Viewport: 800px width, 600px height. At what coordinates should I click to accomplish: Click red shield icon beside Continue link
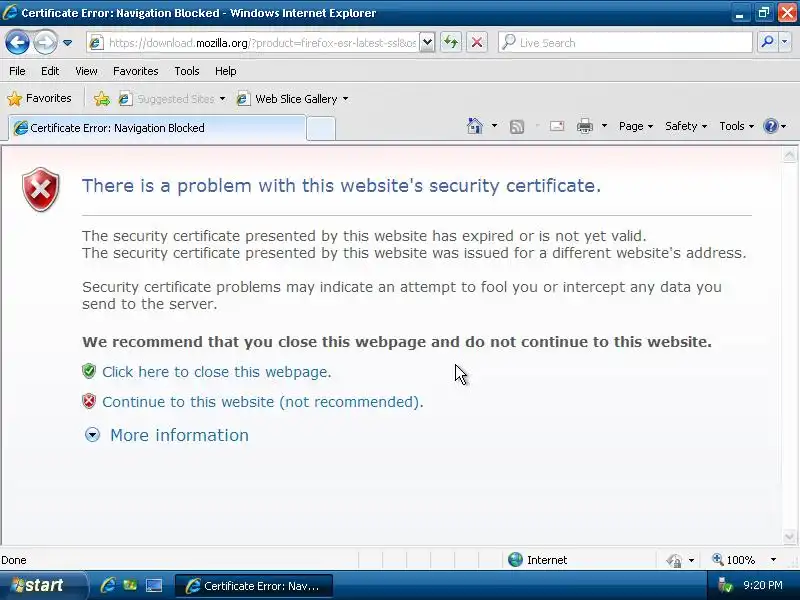click(89, 401)
